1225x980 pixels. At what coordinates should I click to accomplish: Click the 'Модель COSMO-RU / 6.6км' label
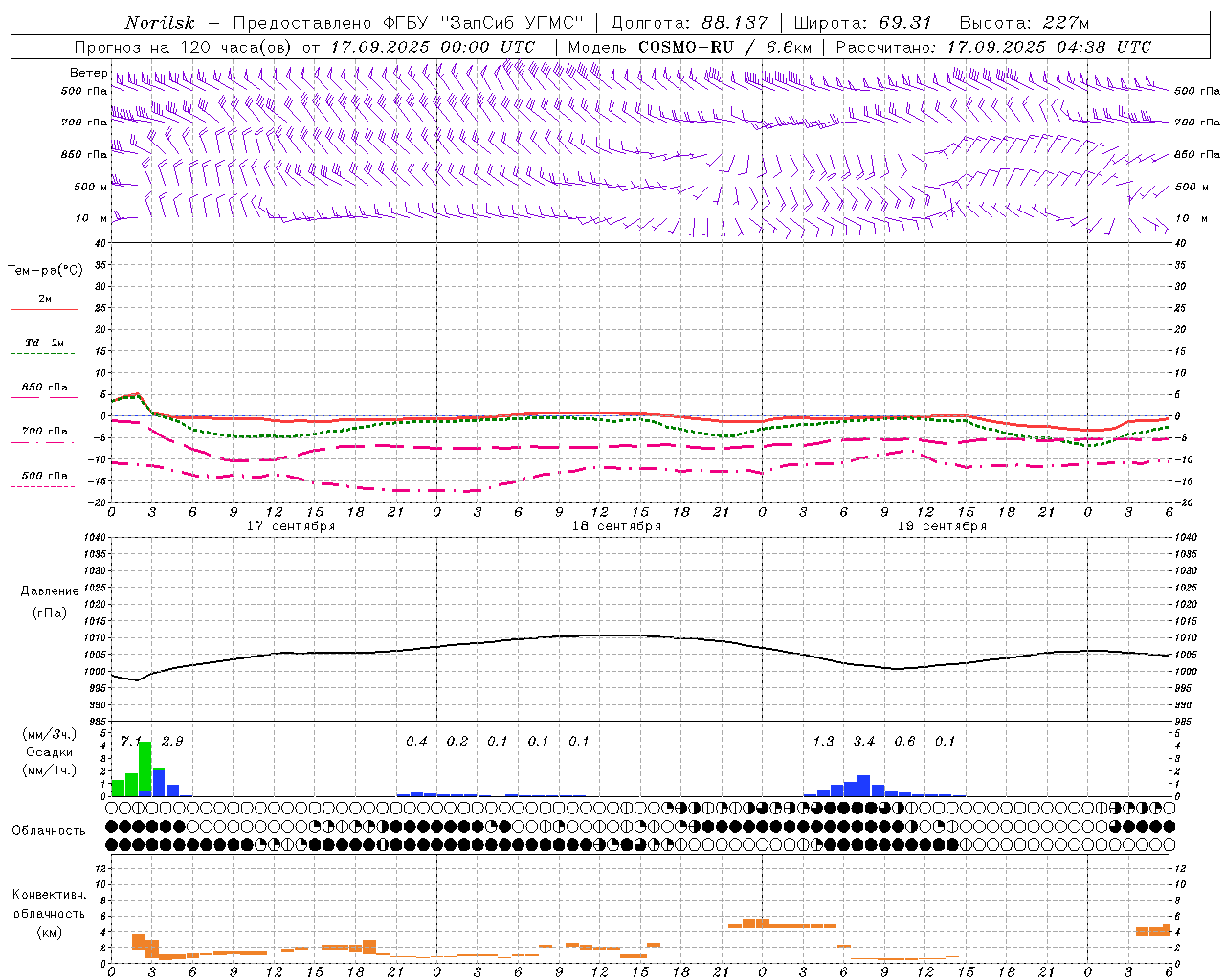tap(689, 47)
